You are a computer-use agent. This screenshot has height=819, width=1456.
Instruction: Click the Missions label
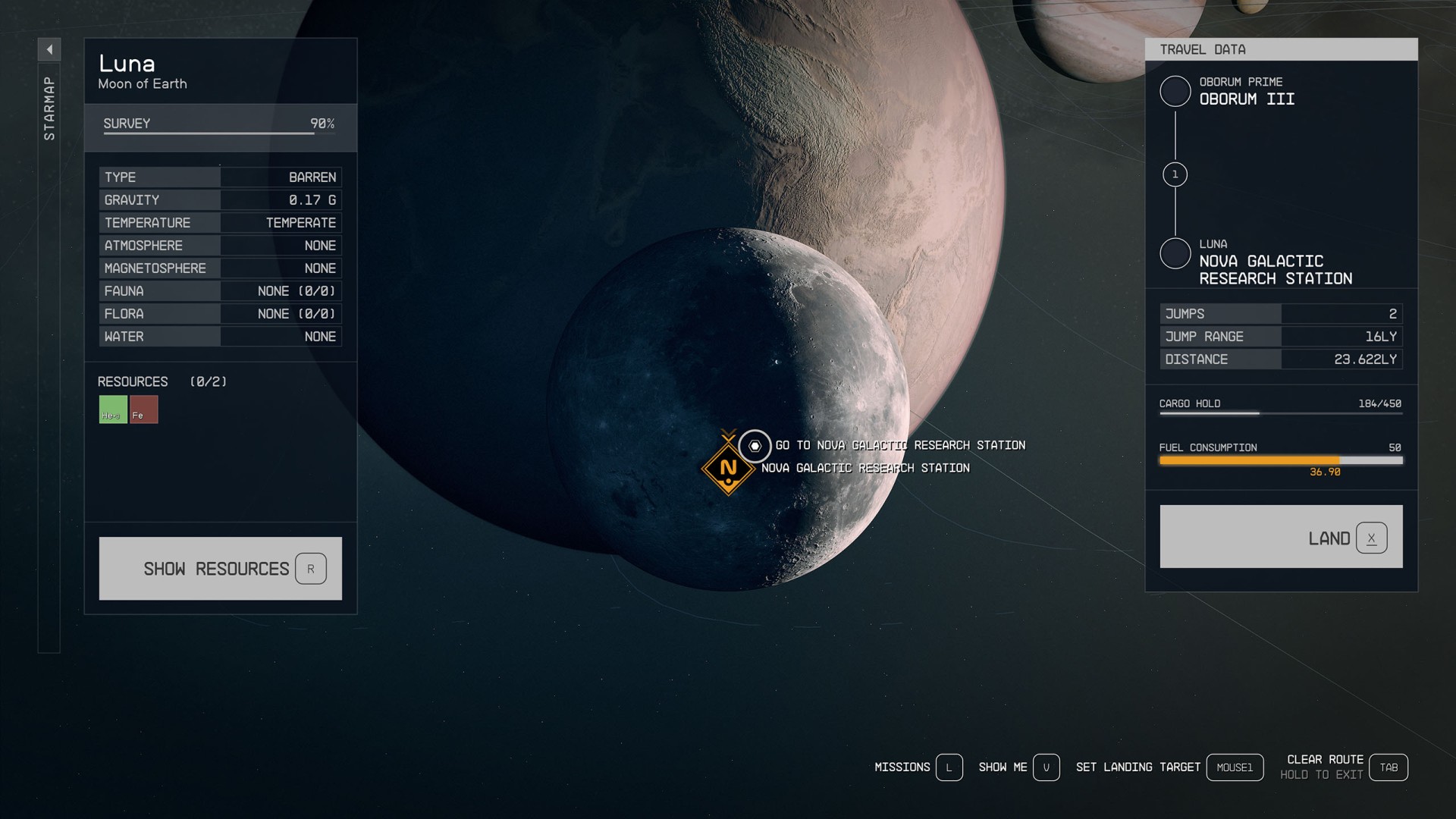[902, 767]
